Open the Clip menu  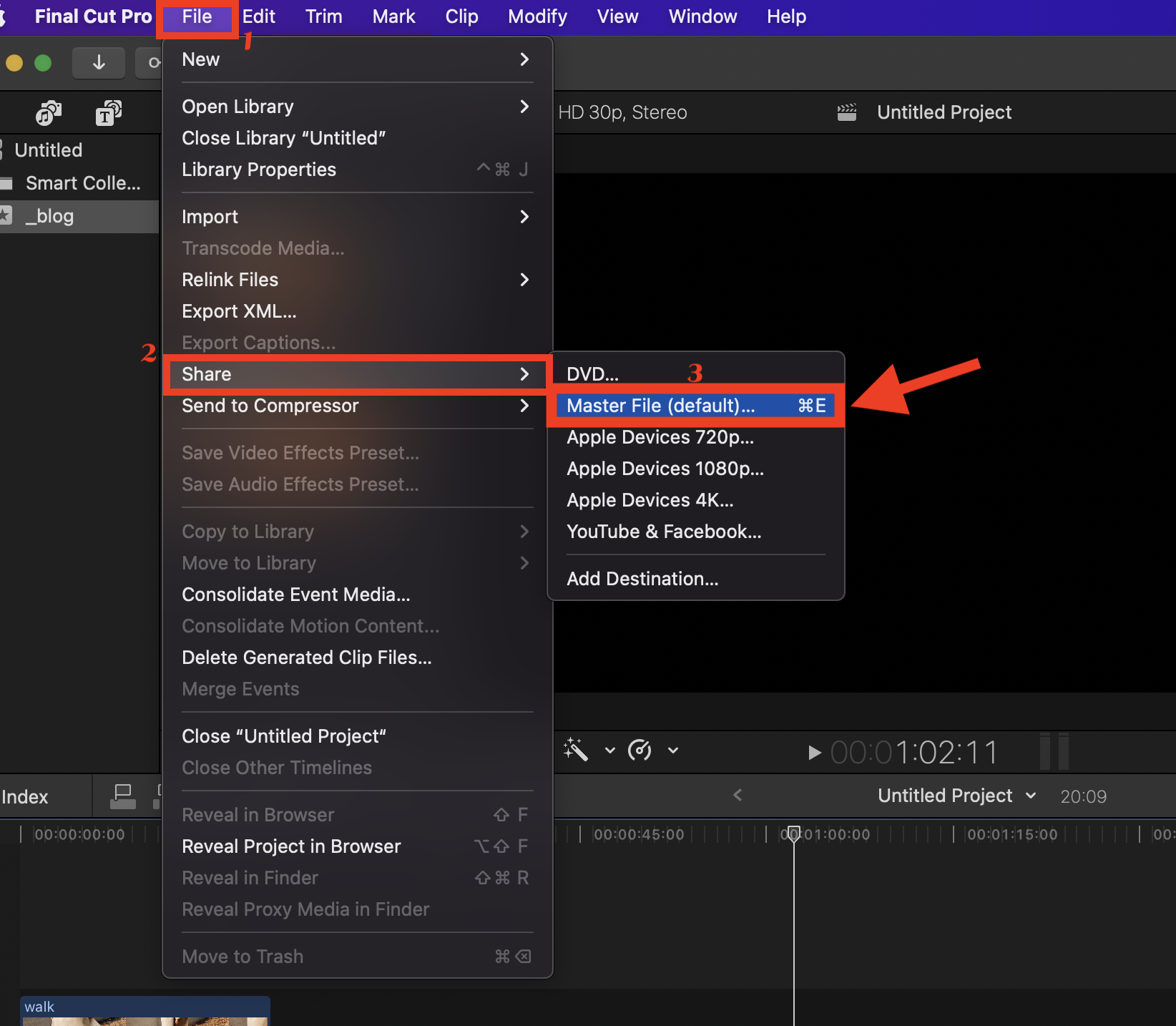point(461,16)
